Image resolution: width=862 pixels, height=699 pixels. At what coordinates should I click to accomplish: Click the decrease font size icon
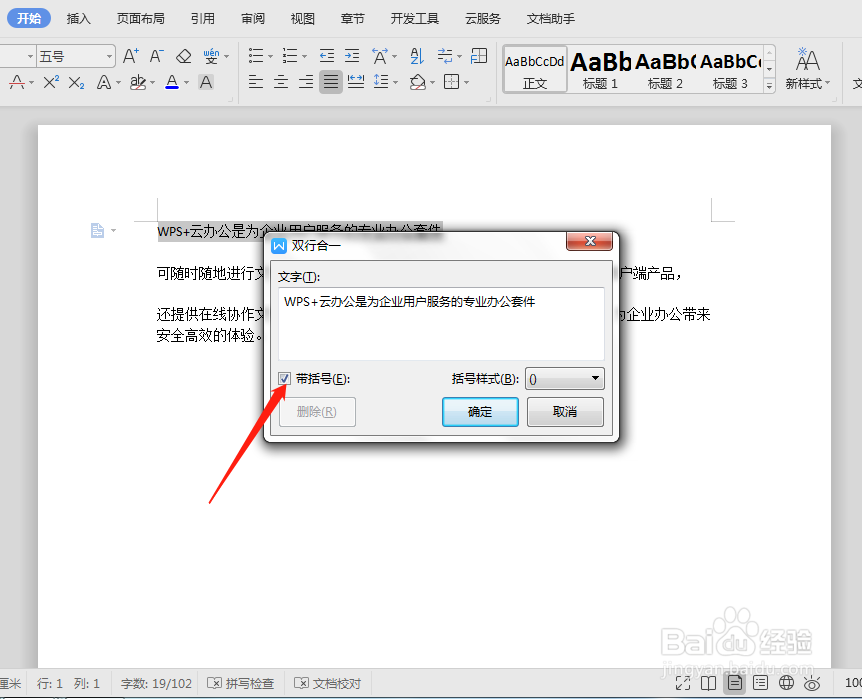[x=157, y=56]
